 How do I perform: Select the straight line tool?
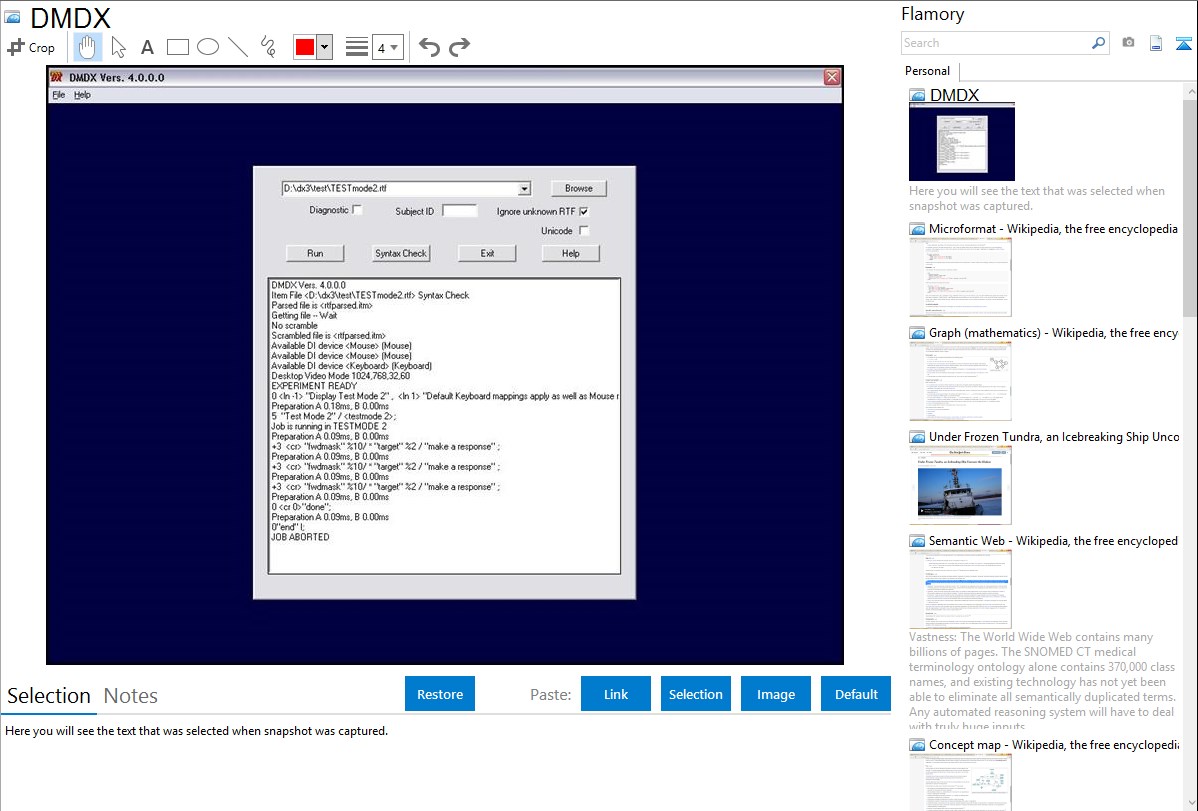pyautogui.click(x=238, y=47)
